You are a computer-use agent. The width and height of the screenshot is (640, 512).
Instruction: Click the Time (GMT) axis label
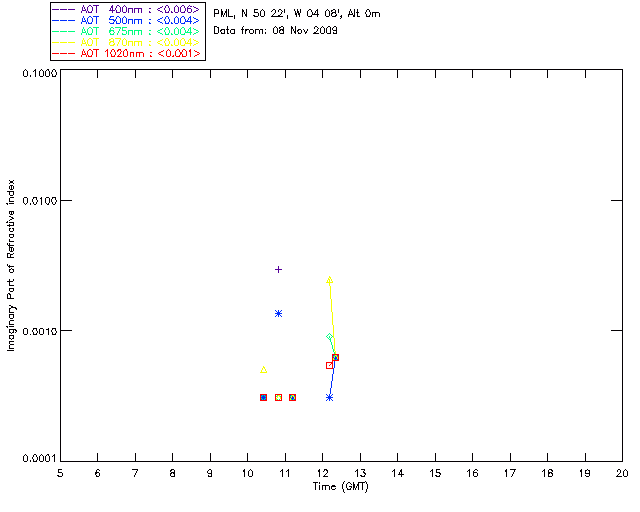click(x=341, y=487)
